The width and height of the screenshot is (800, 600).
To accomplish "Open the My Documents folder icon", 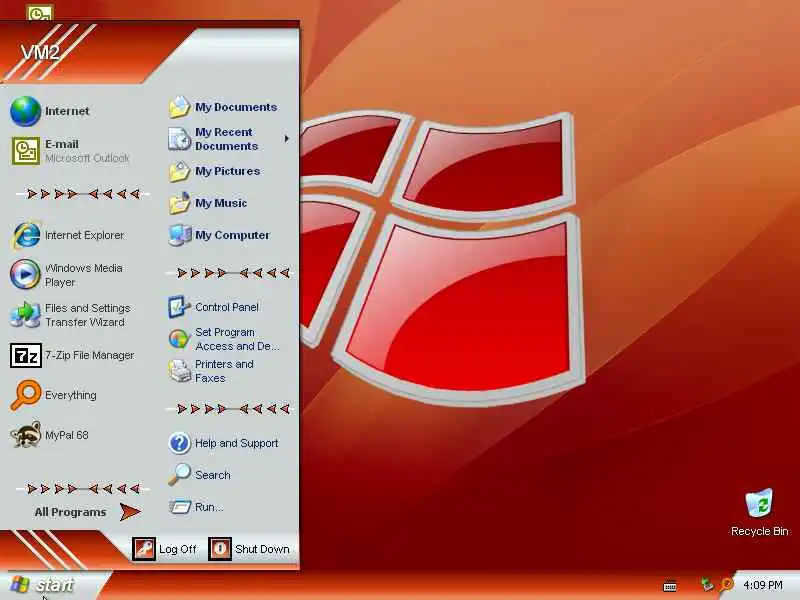I will point(180,107).
